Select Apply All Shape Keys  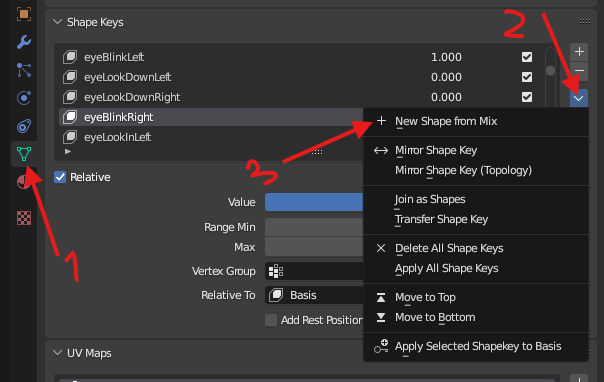coord(476,268)
